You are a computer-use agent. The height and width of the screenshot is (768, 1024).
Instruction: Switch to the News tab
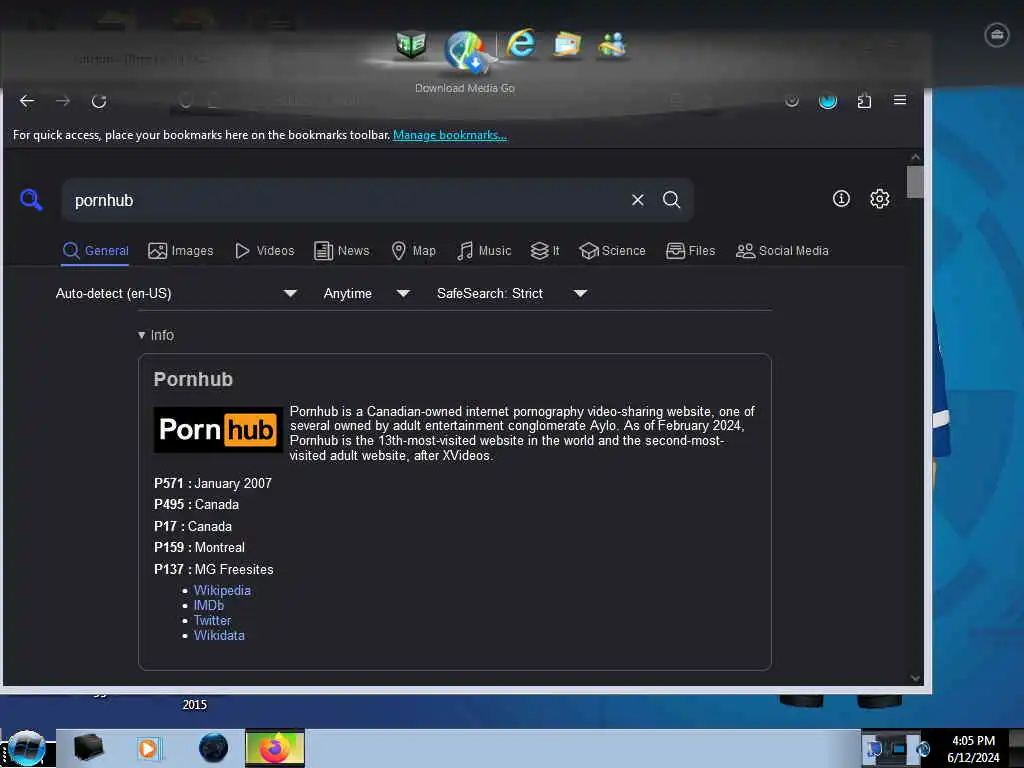342,251
